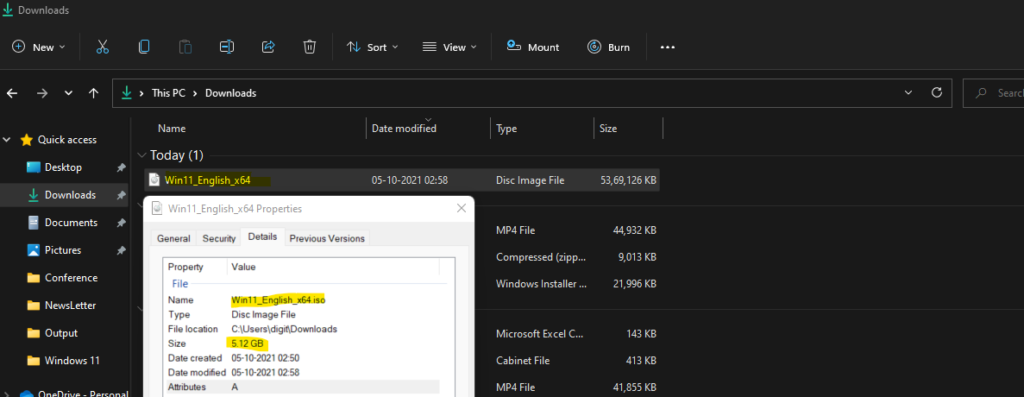
Task: Click the Win11_English_x64 disc image icon
Action: (154, 180)
